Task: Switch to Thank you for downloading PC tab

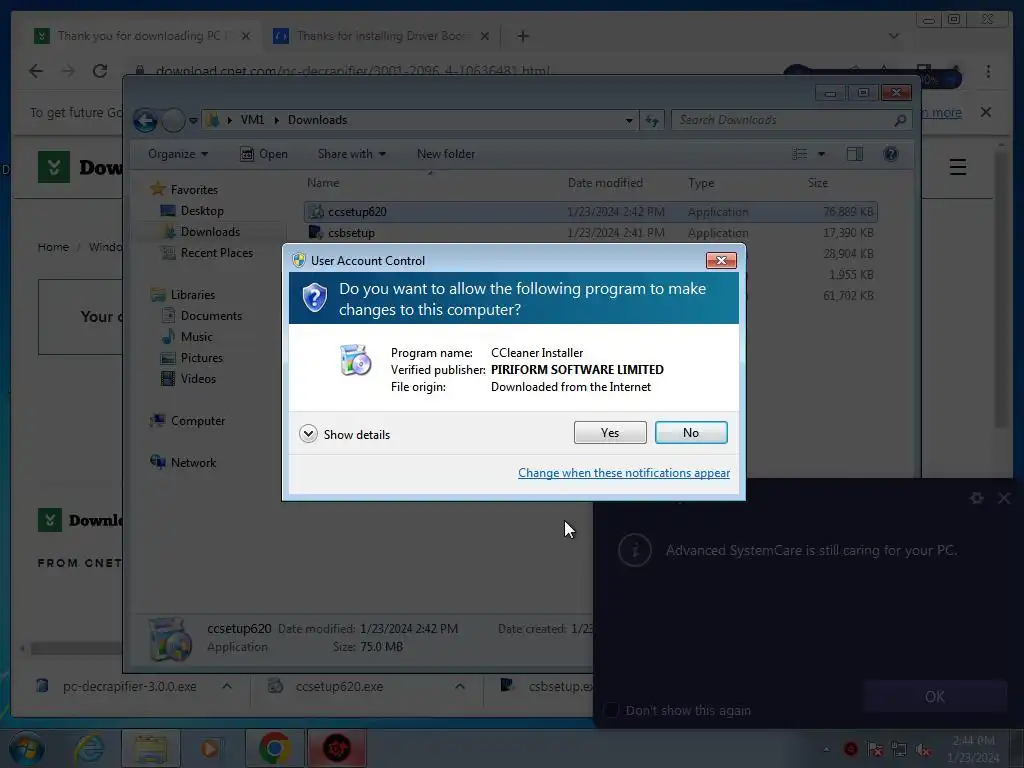Action: pos(142,36)
